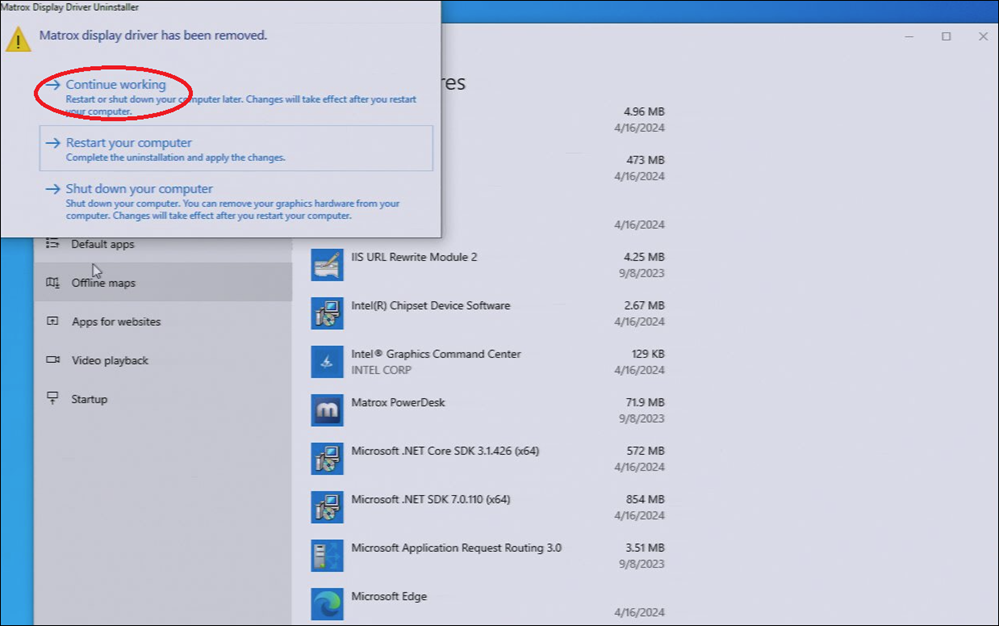Click Intel Graphics Command Center icon

tap(327, 361)
